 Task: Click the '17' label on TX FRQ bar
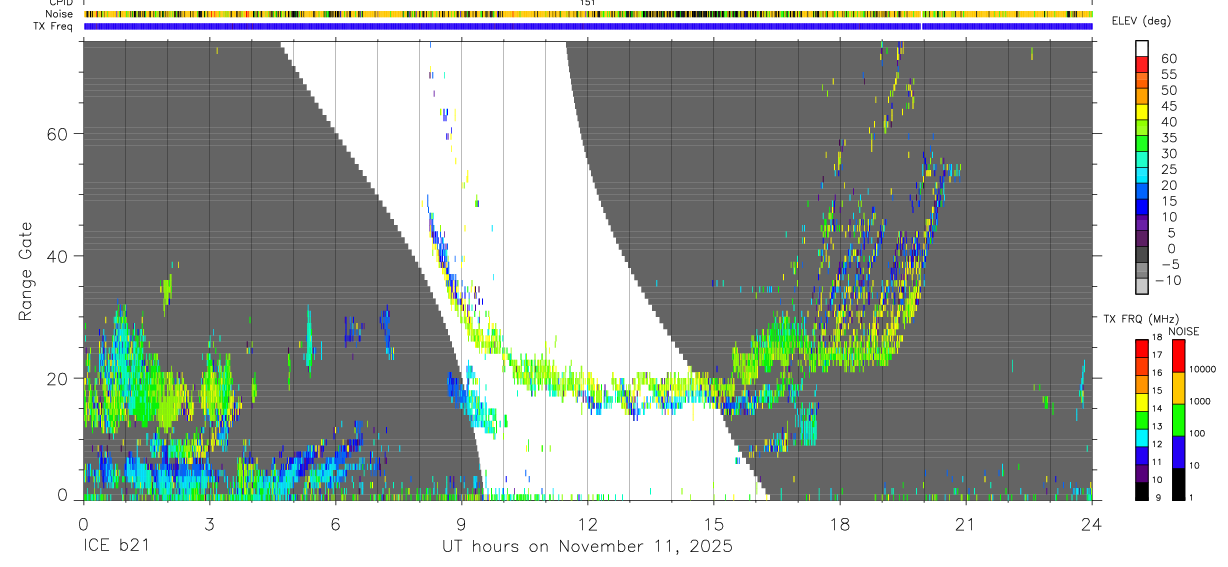[x=1157, y=355]
